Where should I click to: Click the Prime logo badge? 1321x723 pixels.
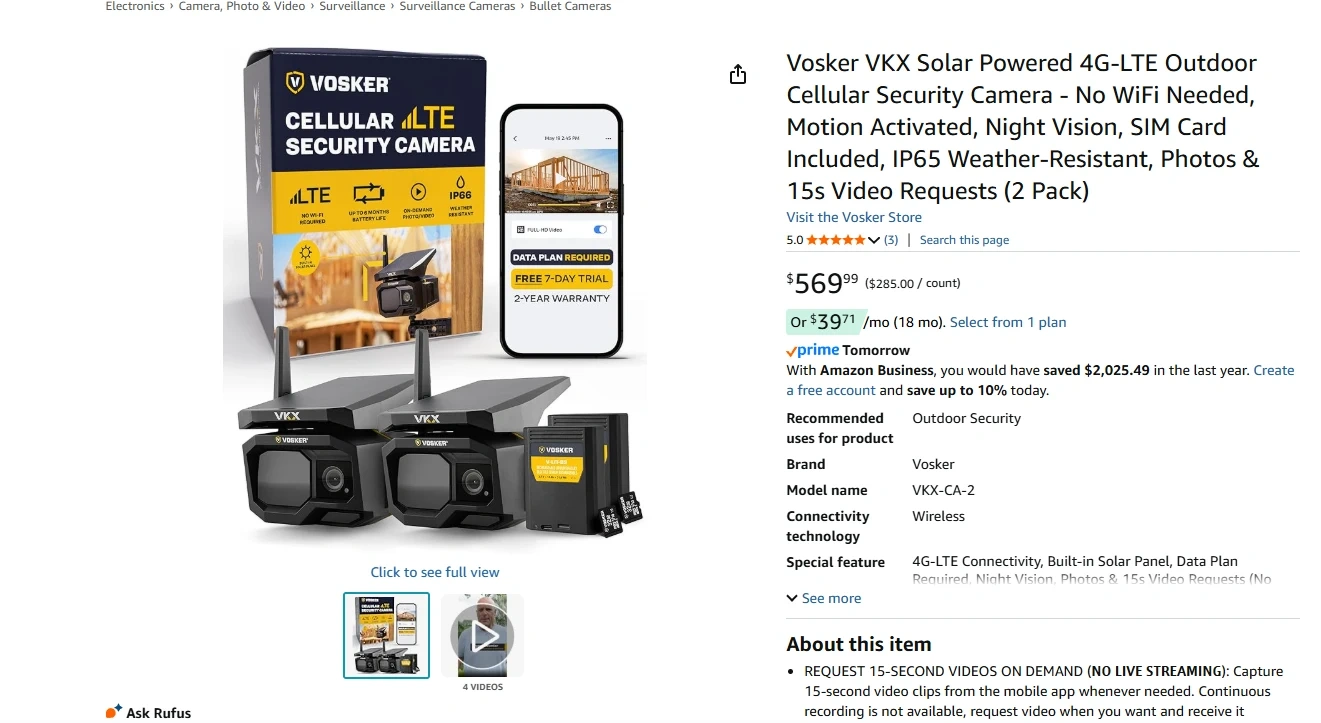point(812,350)
